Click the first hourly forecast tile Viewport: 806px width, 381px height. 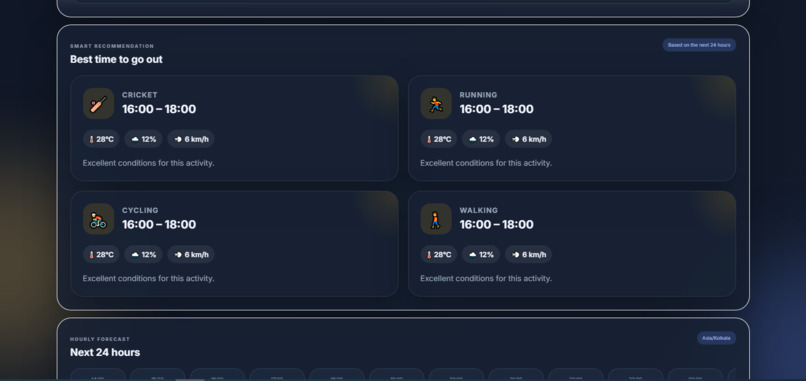coord(98,374)
